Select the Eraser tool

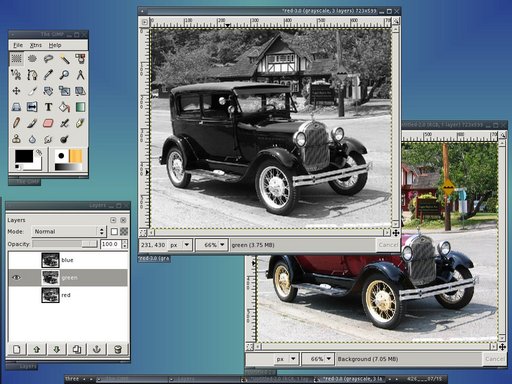(48, 123)
